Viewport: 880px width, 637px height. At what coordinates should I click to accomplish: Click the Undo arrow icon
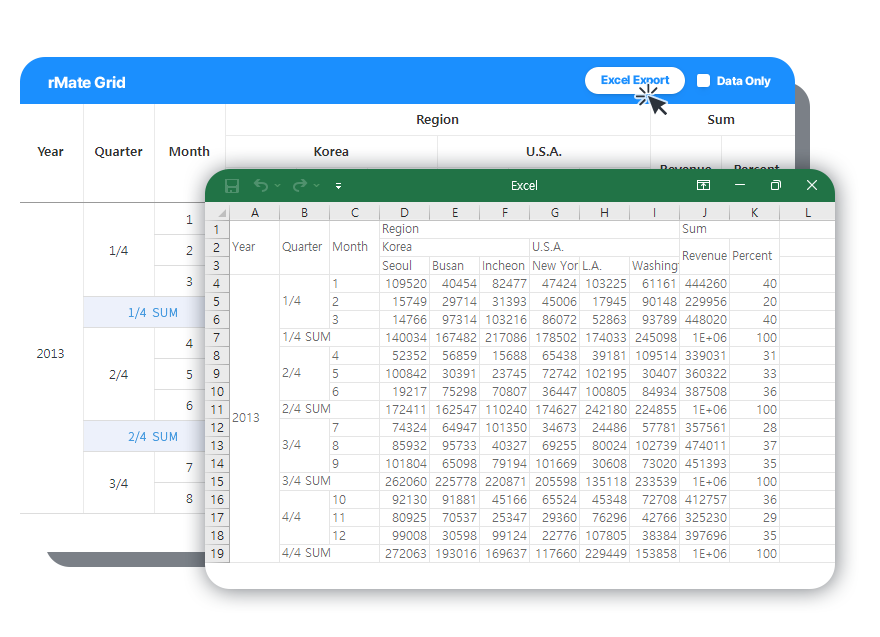(261, 186)
